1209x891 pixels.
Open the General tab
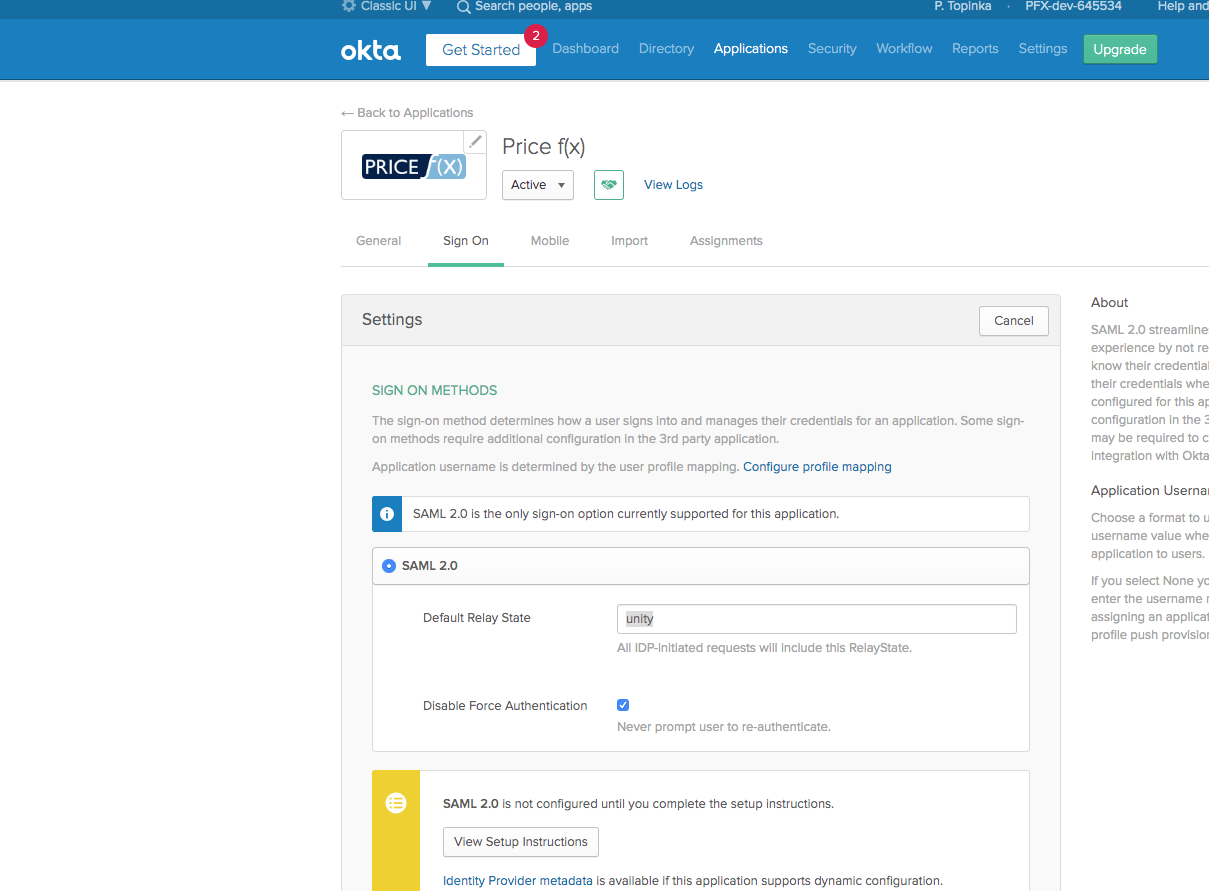378,241
